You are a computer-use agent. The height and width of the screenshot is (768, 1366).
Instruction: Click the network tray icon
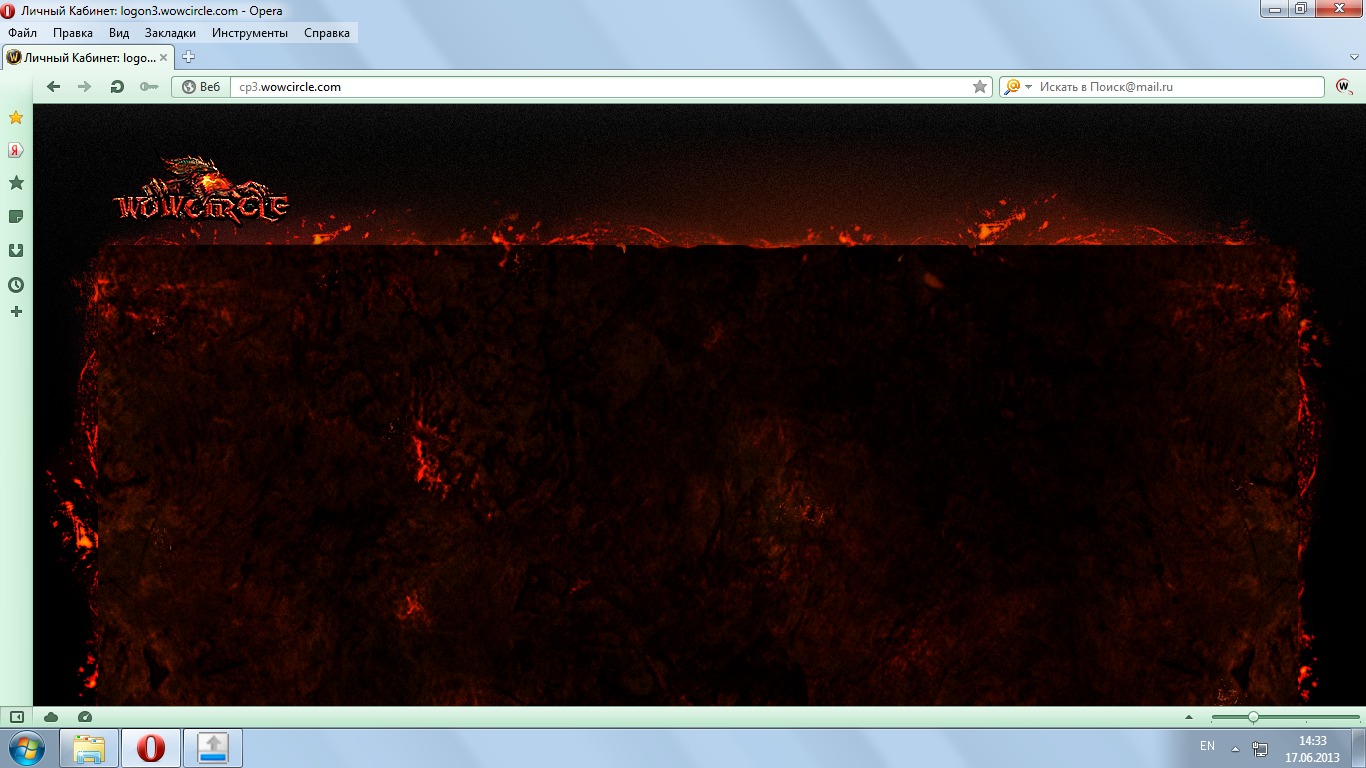[1260, 749]
